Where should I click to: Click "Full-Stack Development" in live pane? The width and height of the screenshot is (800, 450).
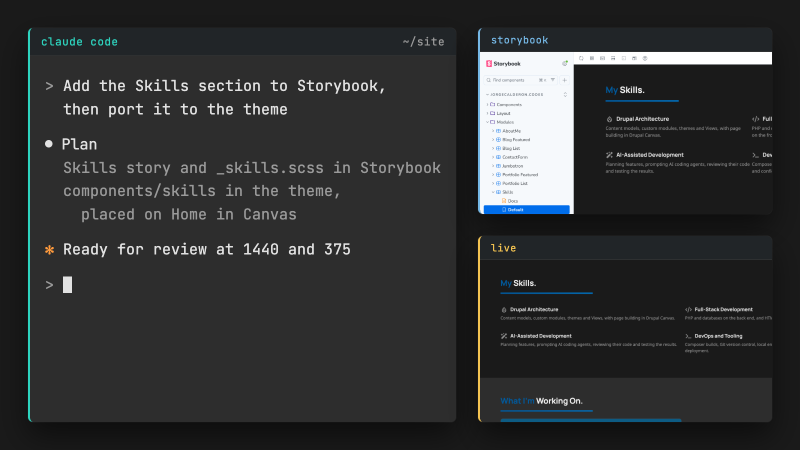click(723, 310)
